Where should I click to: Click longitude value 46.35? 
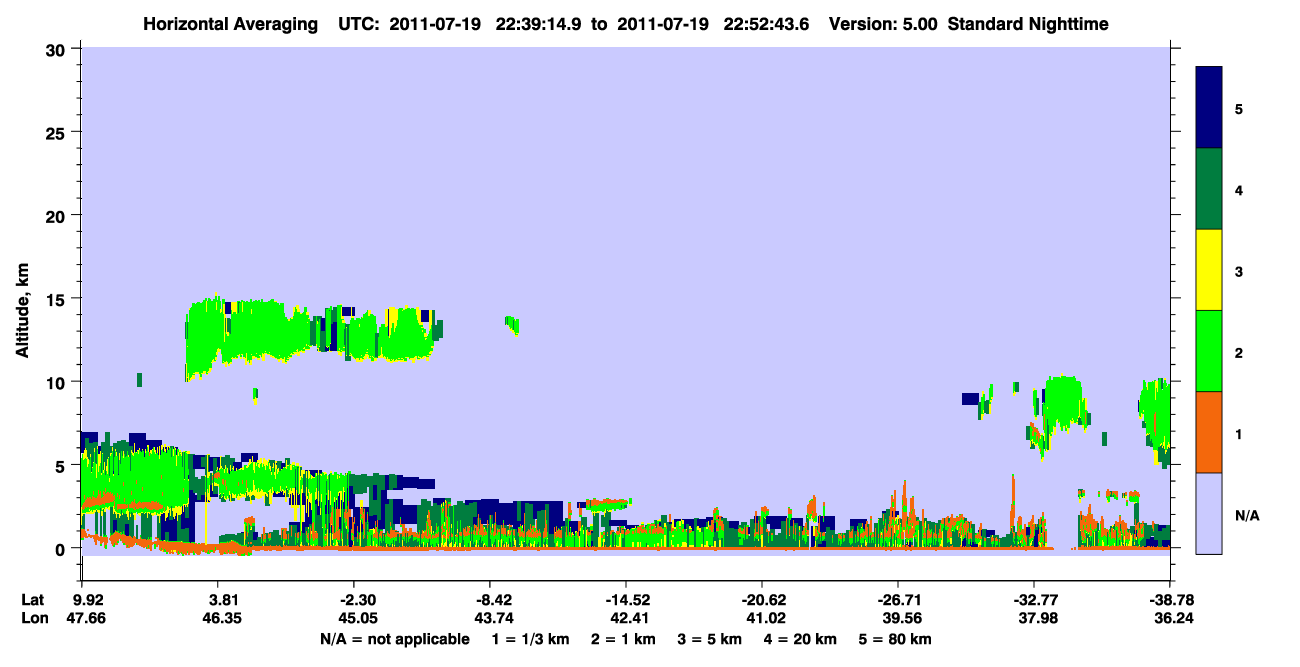coord(222,618)
